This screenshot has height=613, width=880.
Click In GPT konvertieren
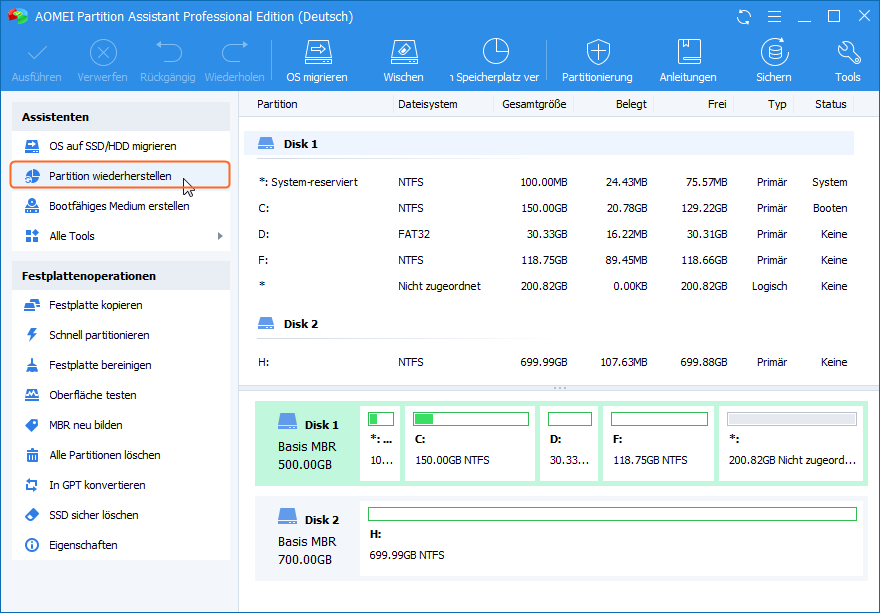tap(97, 485)
